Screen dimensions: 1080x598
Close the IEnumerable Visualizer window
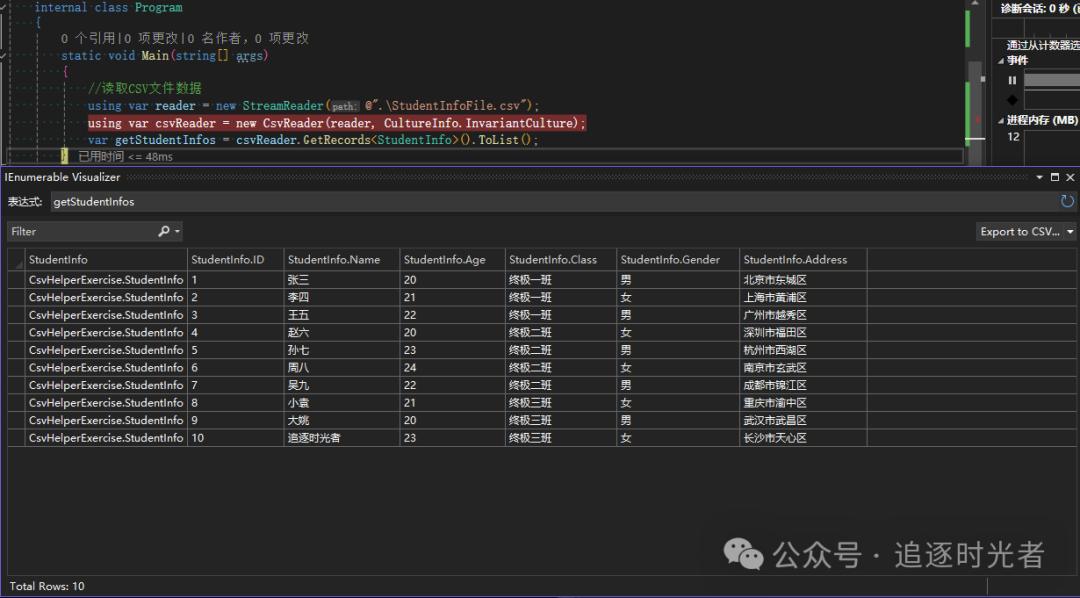[x=1070, y=177]
